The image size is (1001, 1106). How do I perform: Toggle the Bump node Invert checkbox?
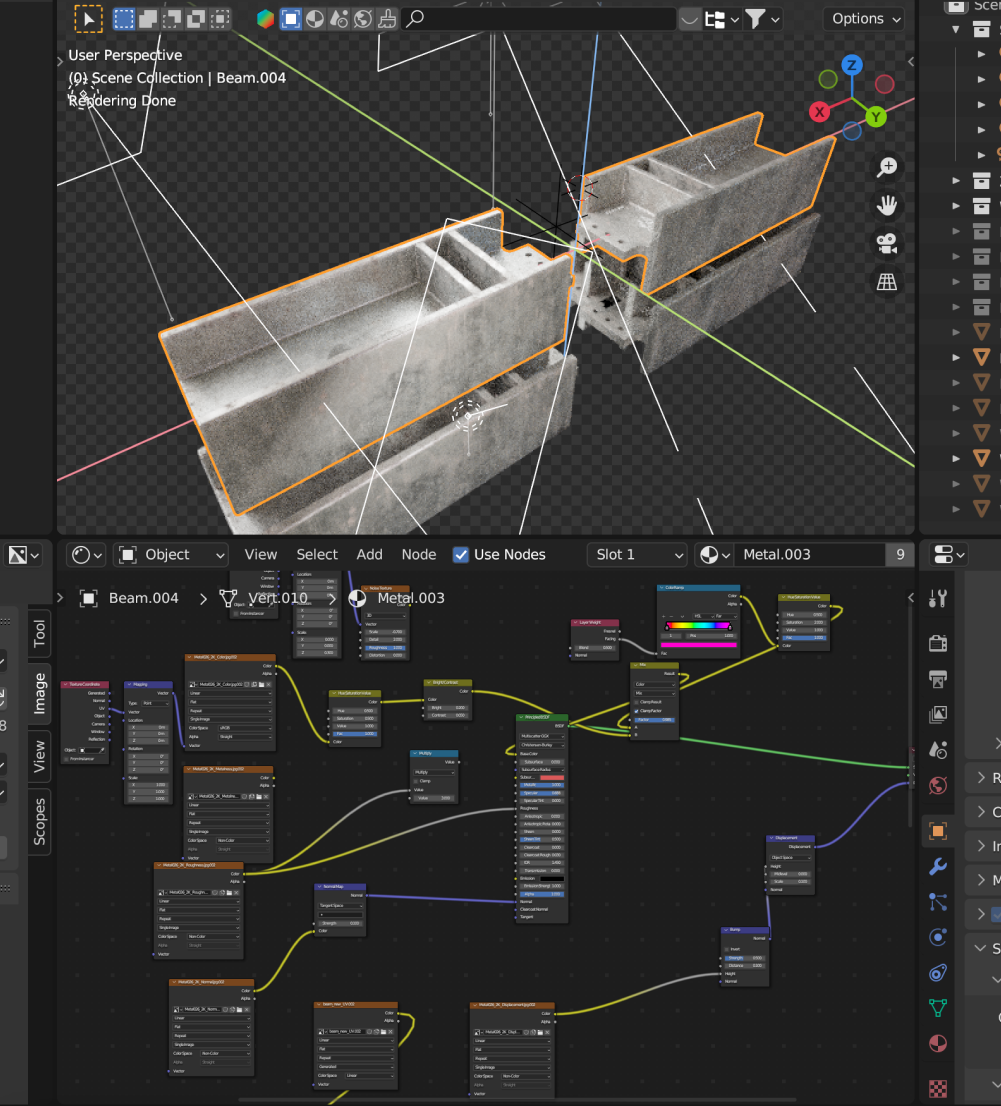[727, 949]
